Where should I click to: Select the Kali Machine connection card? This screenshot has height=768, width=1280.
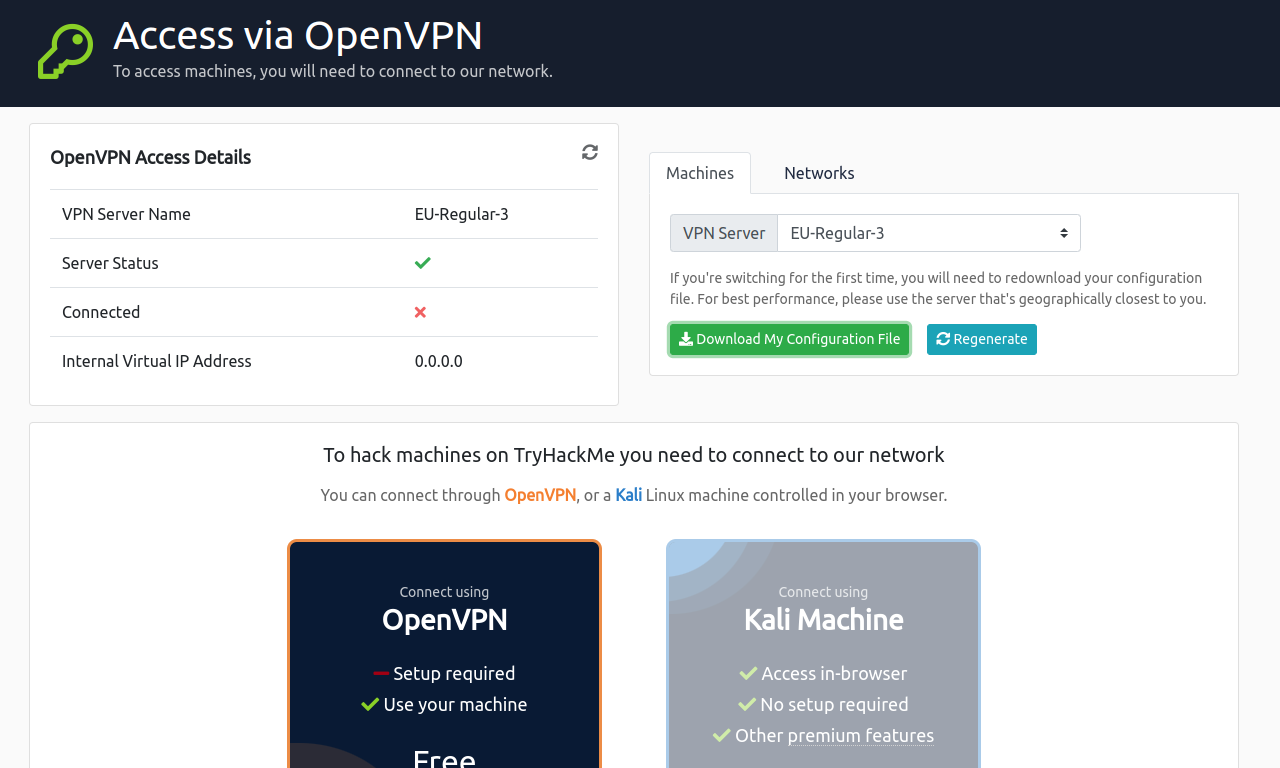[x=823, y=655]
